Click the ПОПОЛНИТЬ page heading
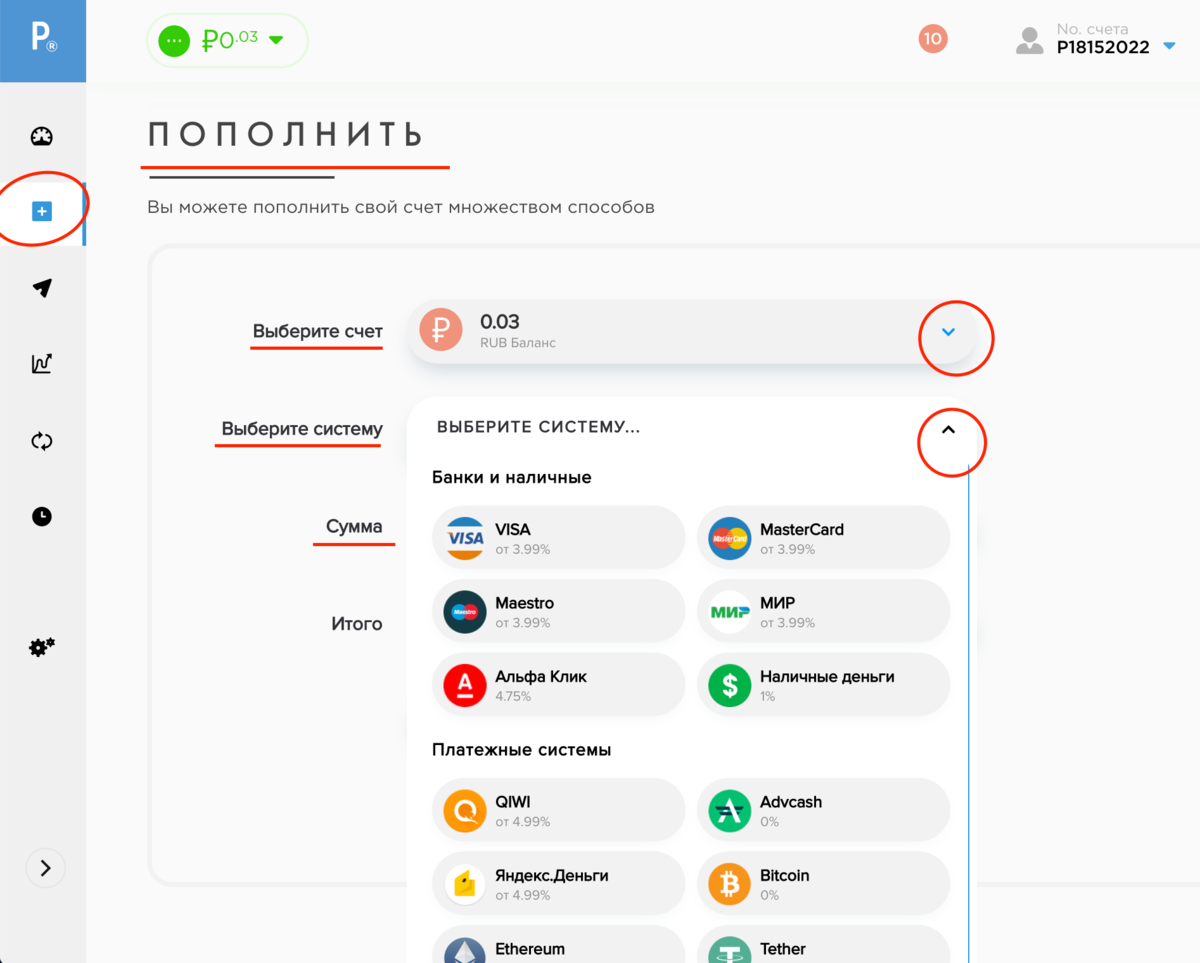The image size is (1200, 963). (287, 135)
